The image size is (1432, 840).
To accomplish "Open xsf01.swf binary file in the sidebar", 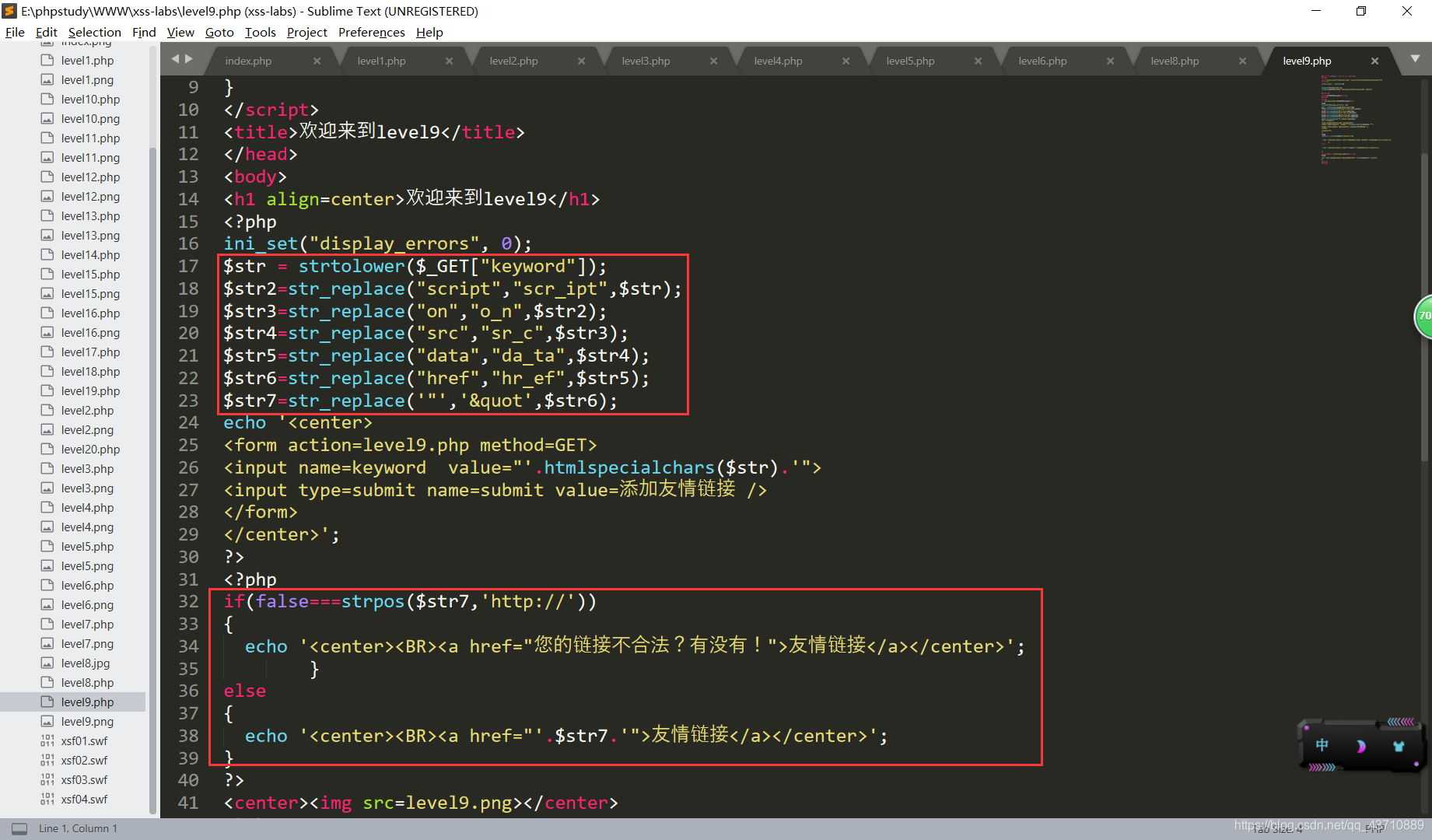I will (84, 740).
